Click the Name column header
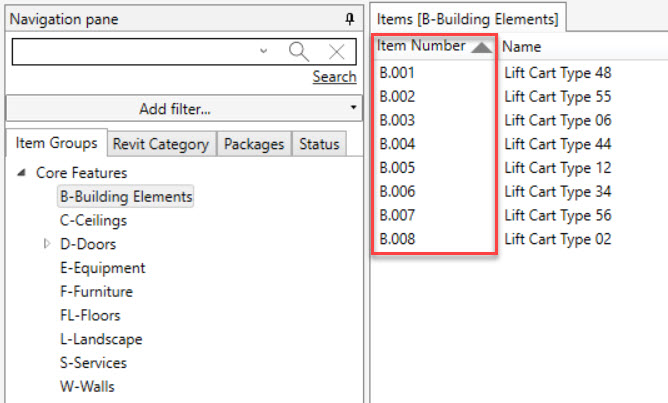 521,46
